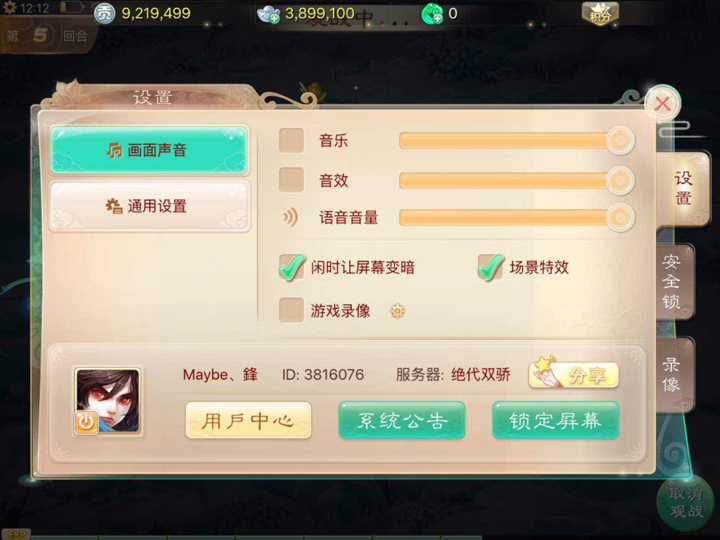Screen dimensions: 720x540
Task: Switch to 通用设置 general settings tab
Action: click(x=150, y=206)
